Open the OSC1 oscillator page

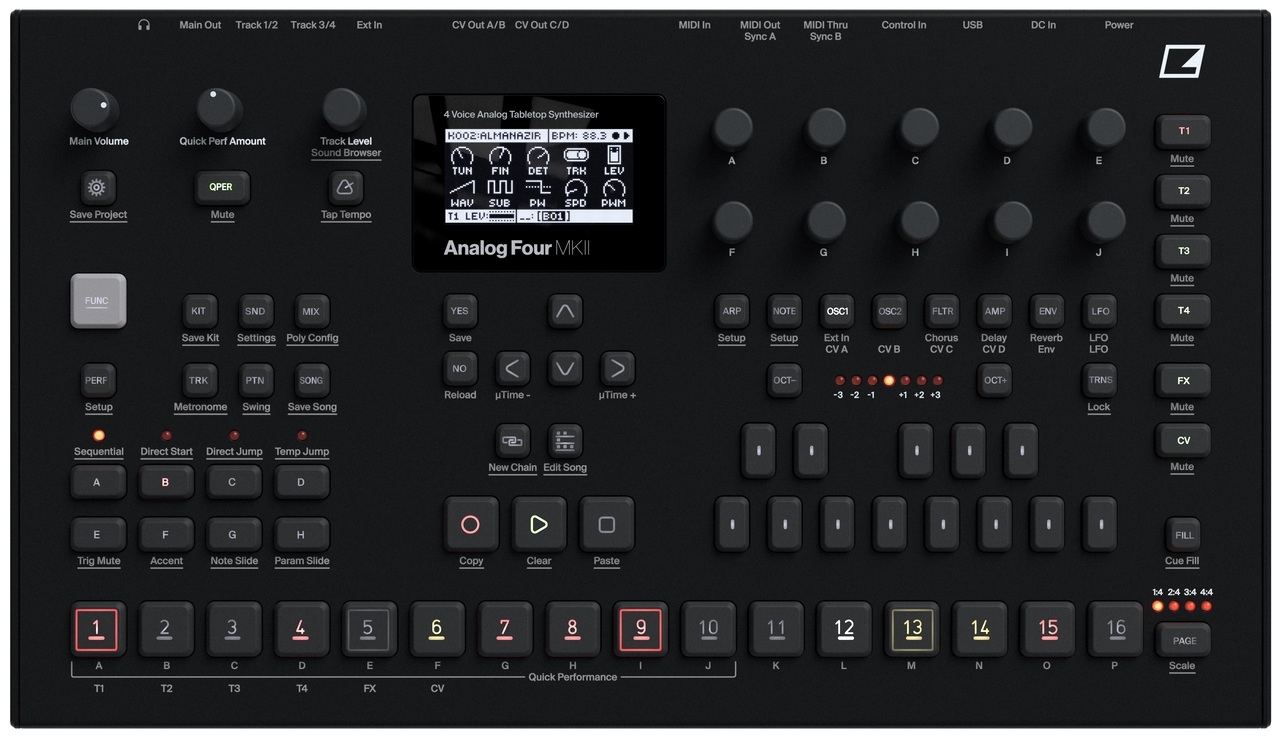837,311
